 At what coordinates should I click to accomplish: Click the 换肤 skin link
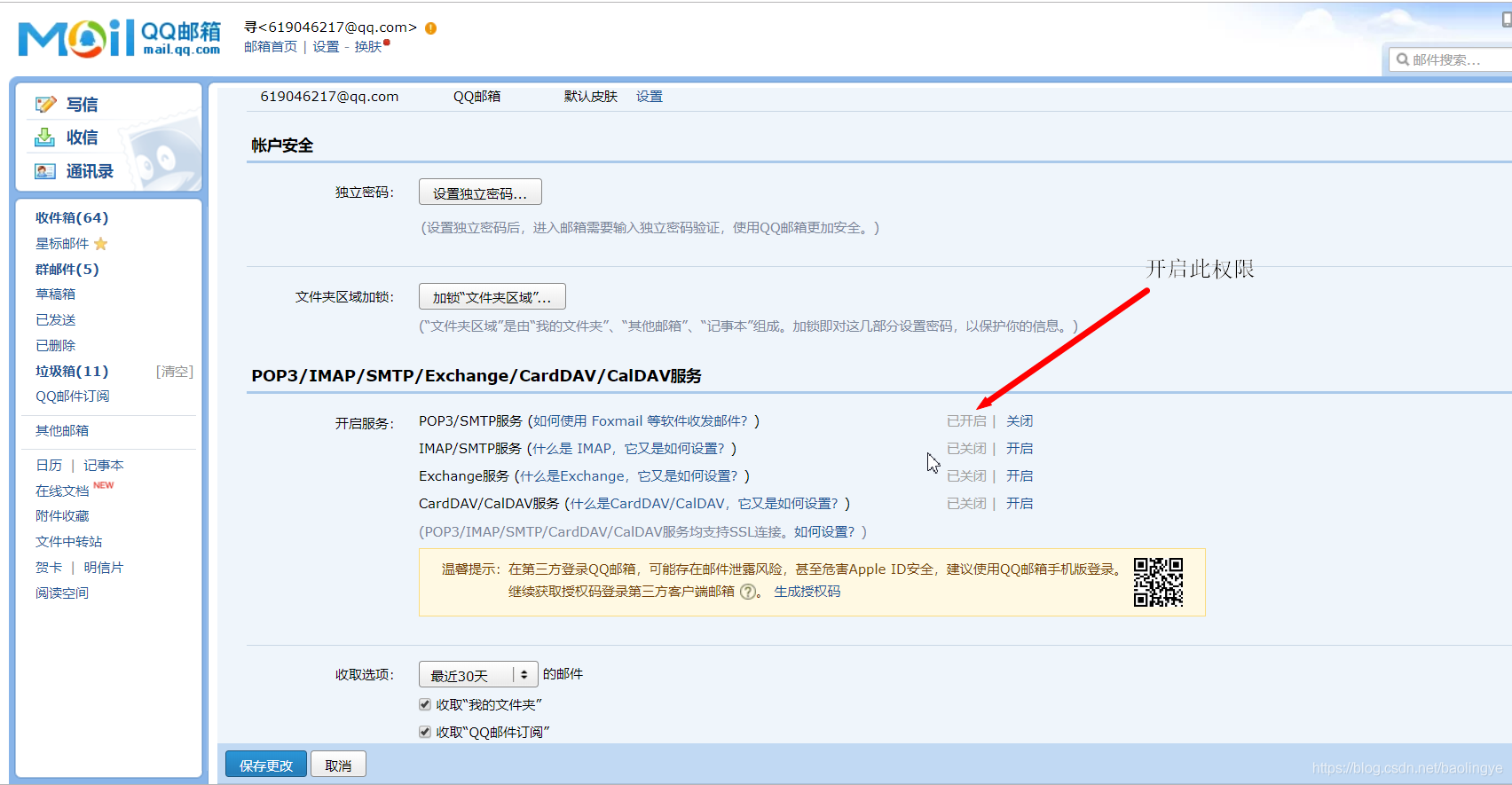tap(368, 47)
